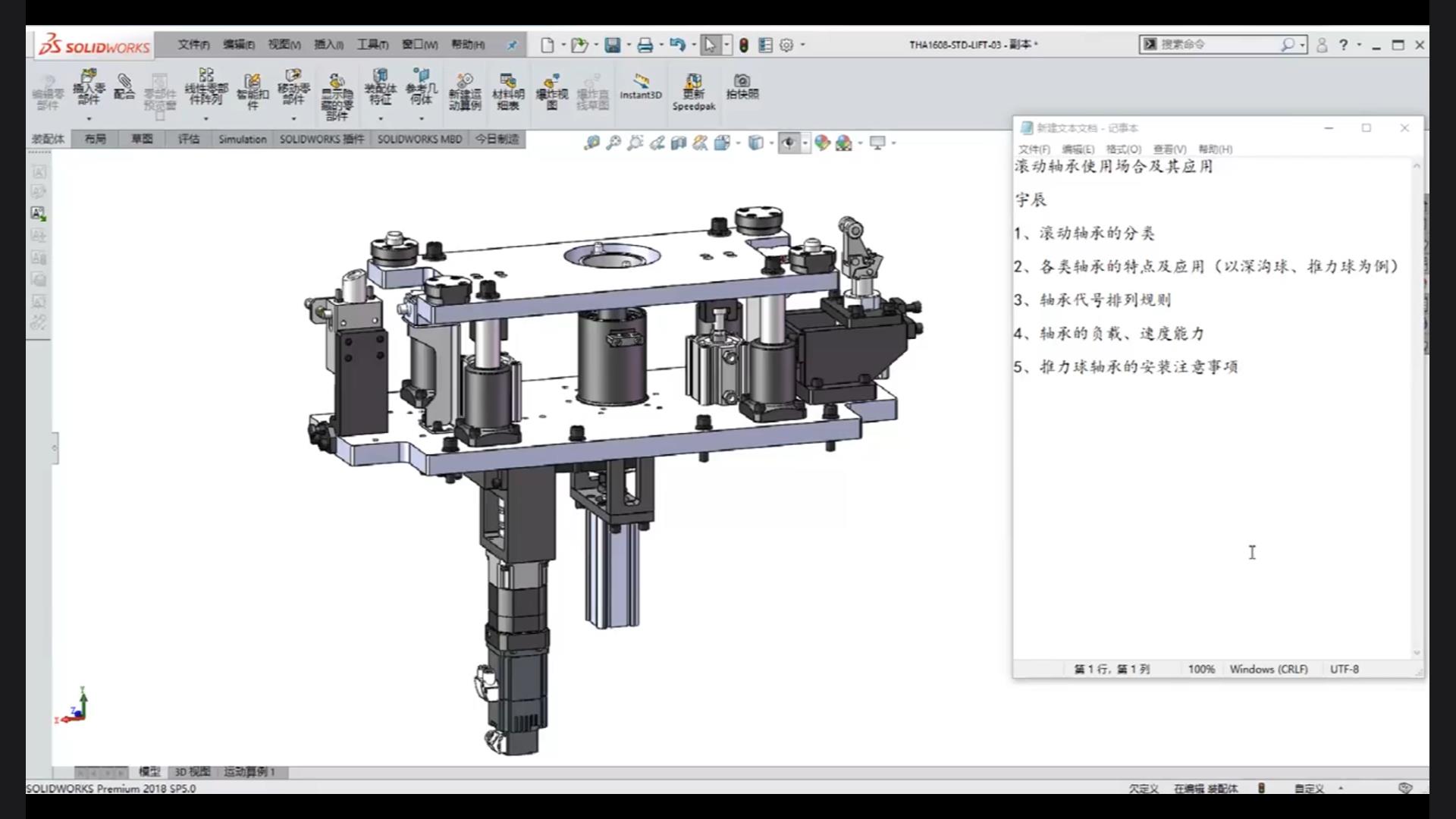Click the Edit Appearance color ball
The width and height of the screenshot is (1456, 819).
pos(822,143)
